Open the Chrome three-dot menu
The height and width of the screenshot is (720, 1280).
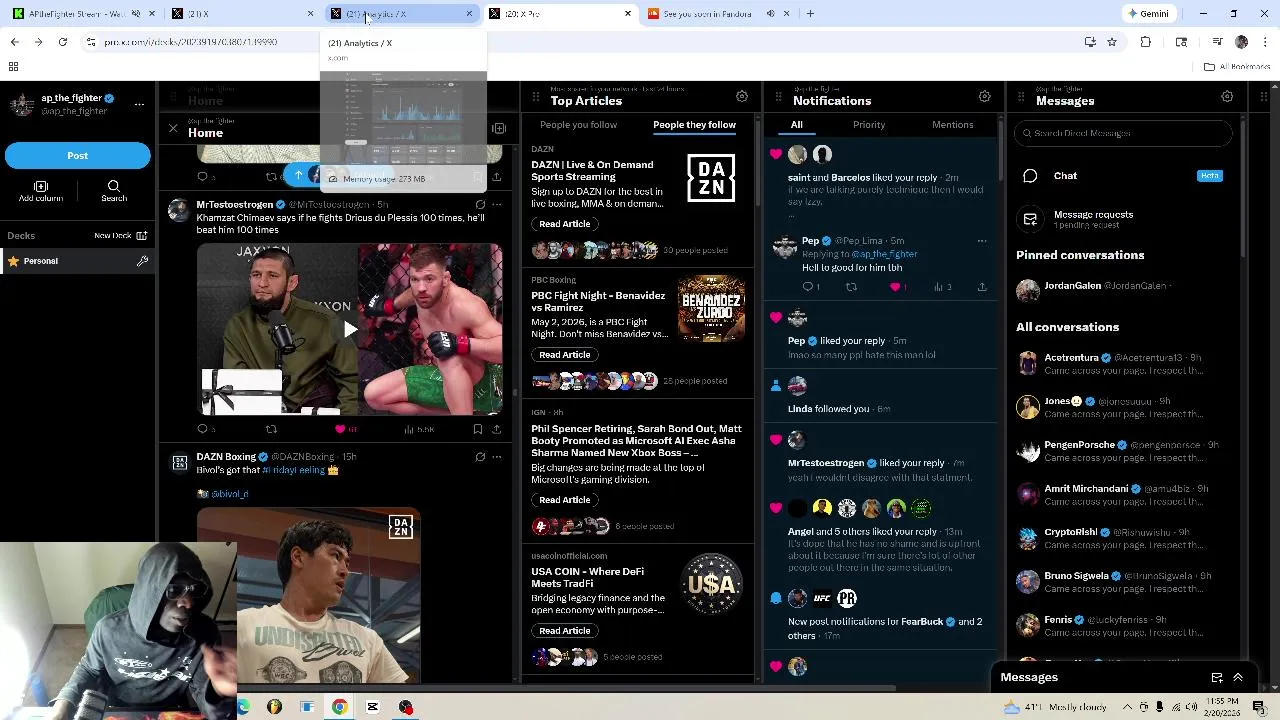tap(1265, 42)
